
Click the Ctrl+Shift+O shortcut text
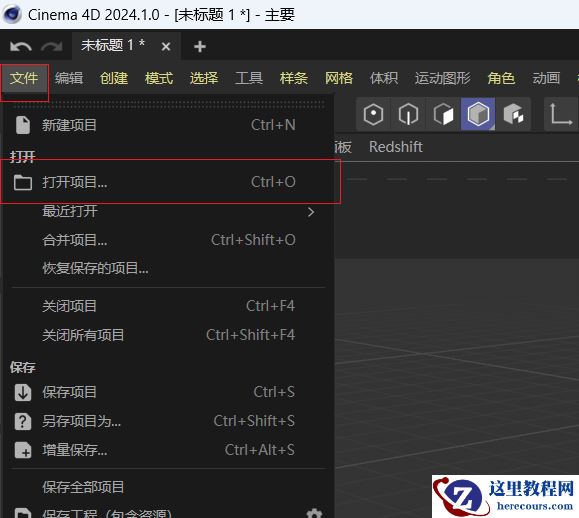253,240
